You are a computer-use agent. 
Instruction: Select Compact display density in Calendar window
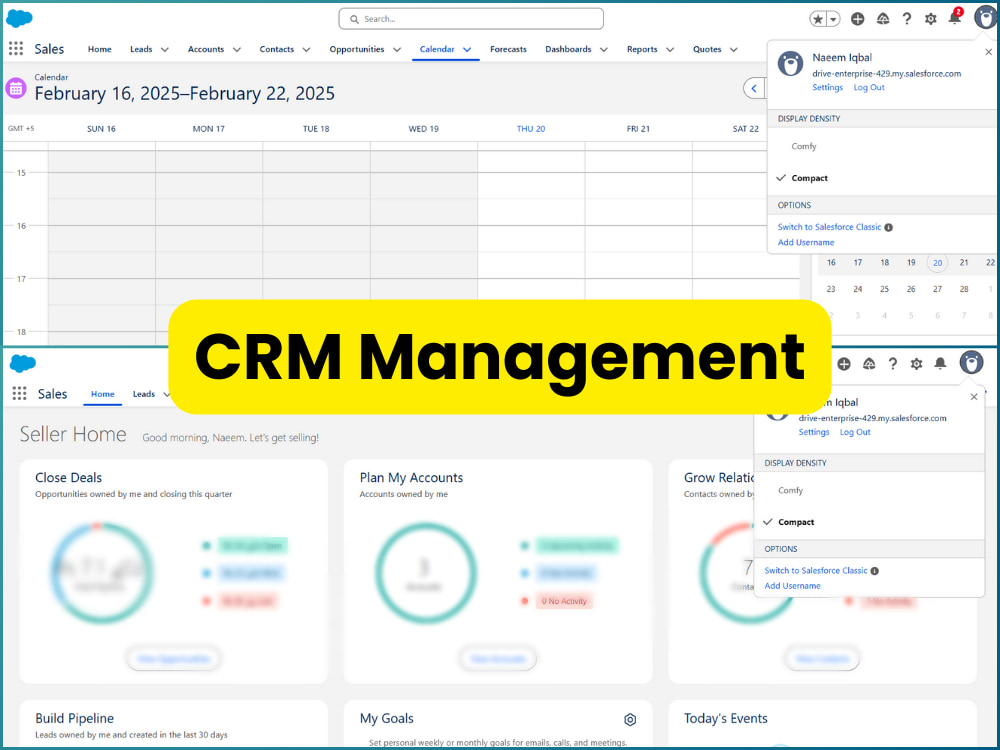click(x=809, y=178)
